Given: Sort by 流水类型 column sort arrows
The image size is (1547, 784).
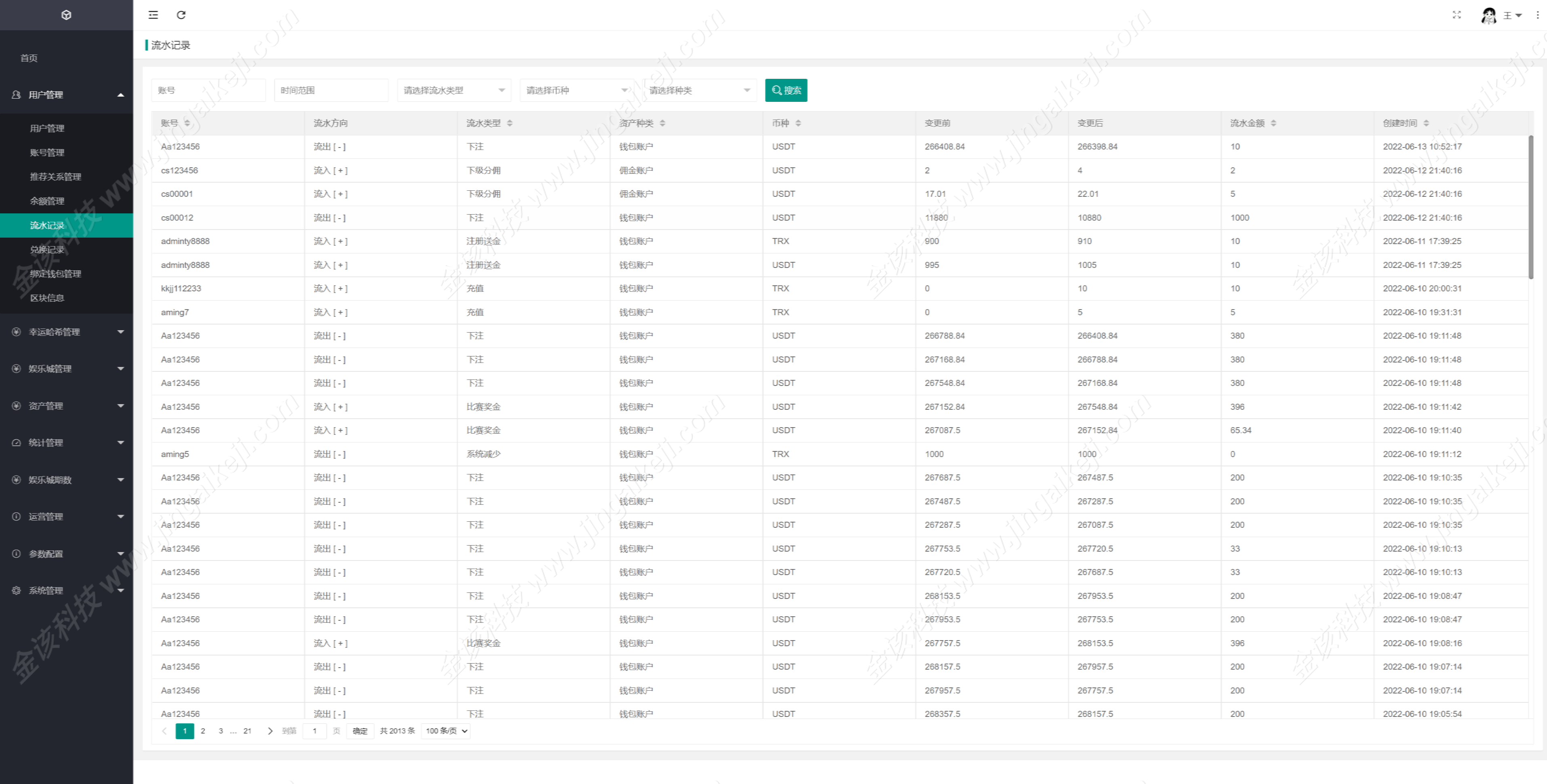Looking at the screenshot, I should 510,123.
